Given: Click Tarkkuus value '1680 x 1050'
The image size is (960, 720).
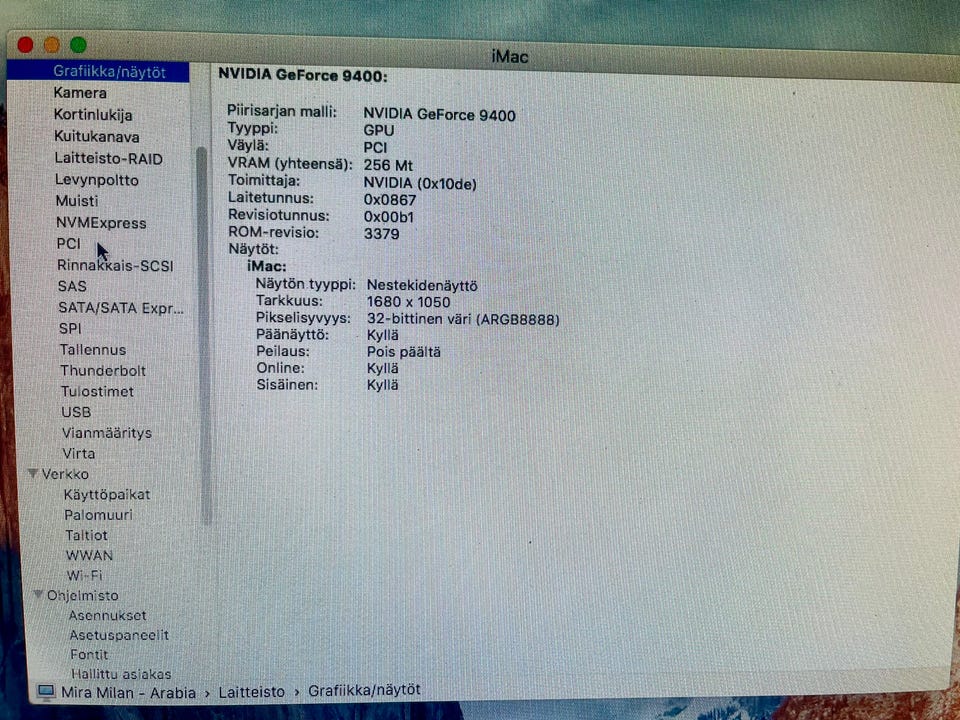Looking at the screenshot, I should pyautogui.click(x=408, y=302).
